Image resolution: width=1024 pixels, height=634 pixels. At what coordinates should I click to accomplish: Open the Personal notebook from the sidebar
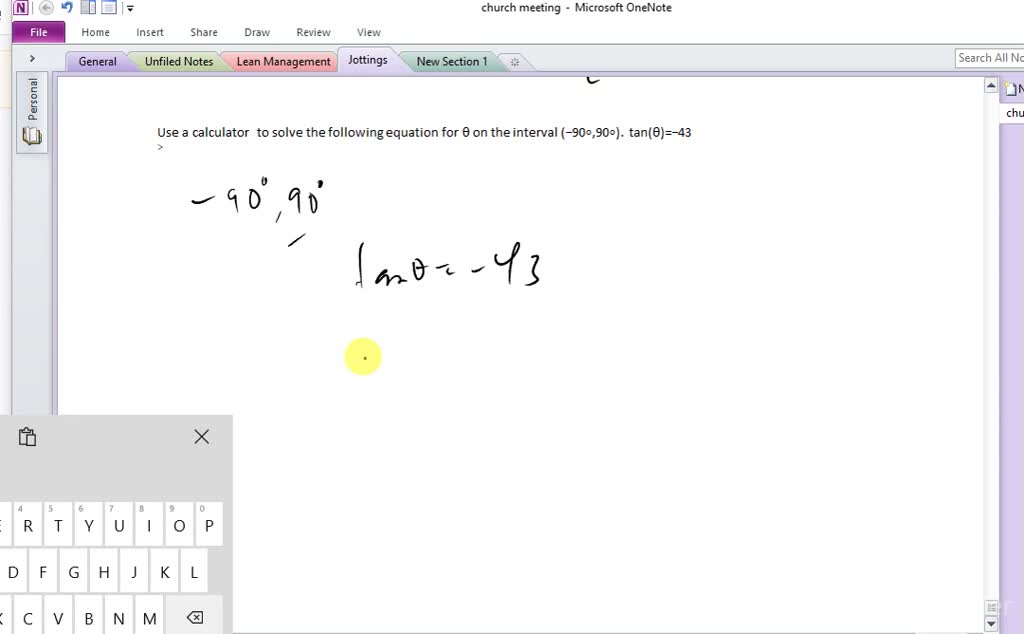coord(30,100)
